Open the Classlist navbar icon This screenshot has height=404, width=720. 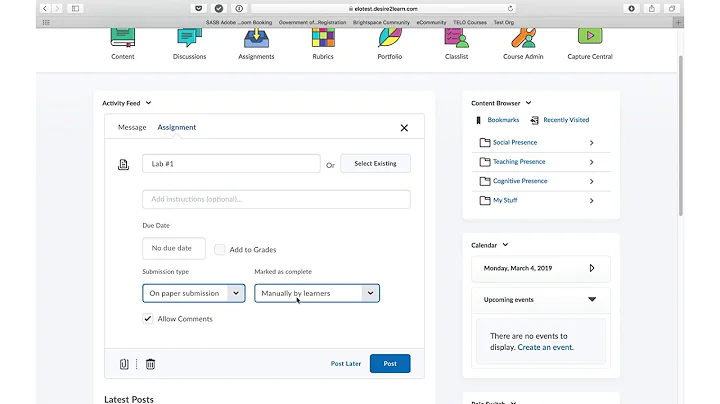[x=456, y=38]
